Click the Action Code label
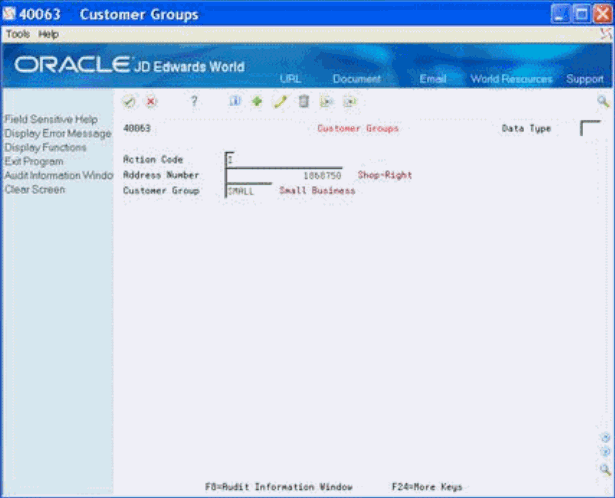This screenshot has width=615, height=498. (153, 160)
